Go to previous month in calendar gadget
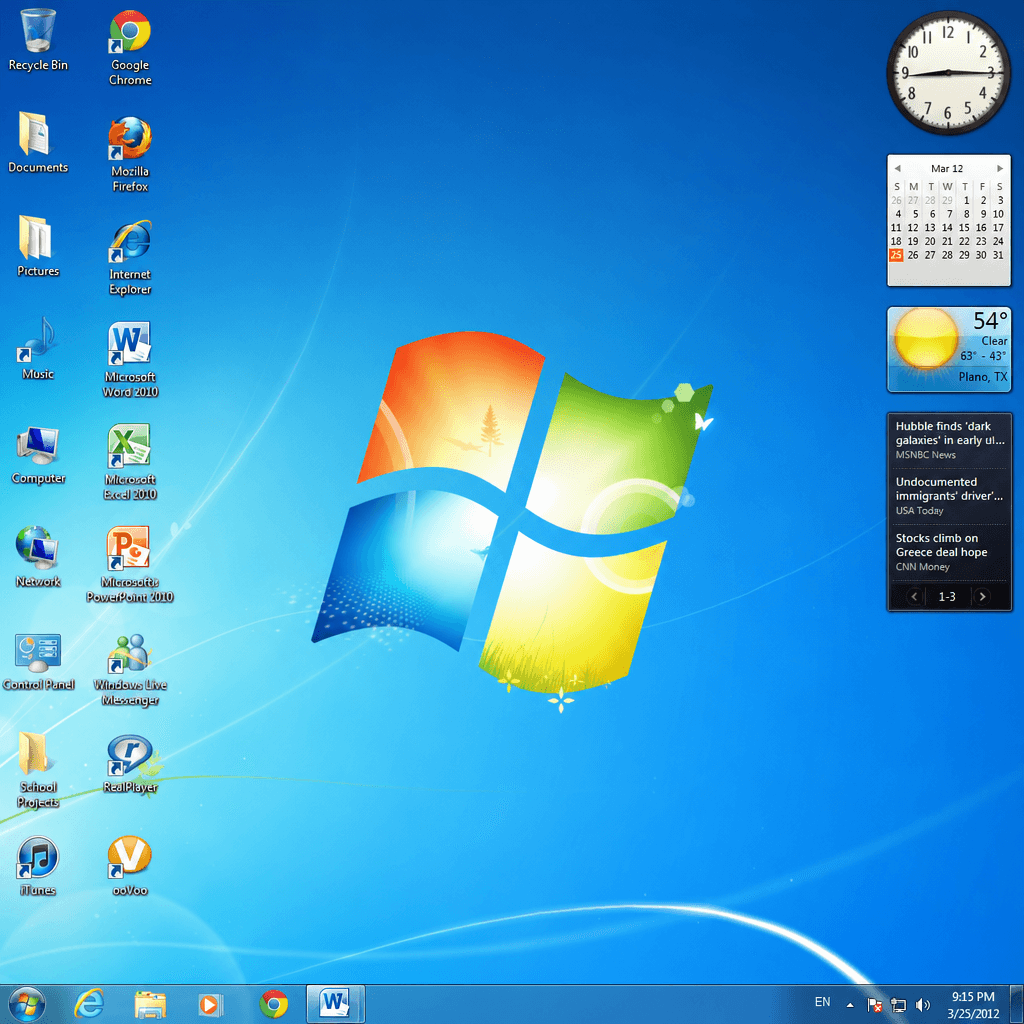 click(897, 168)
